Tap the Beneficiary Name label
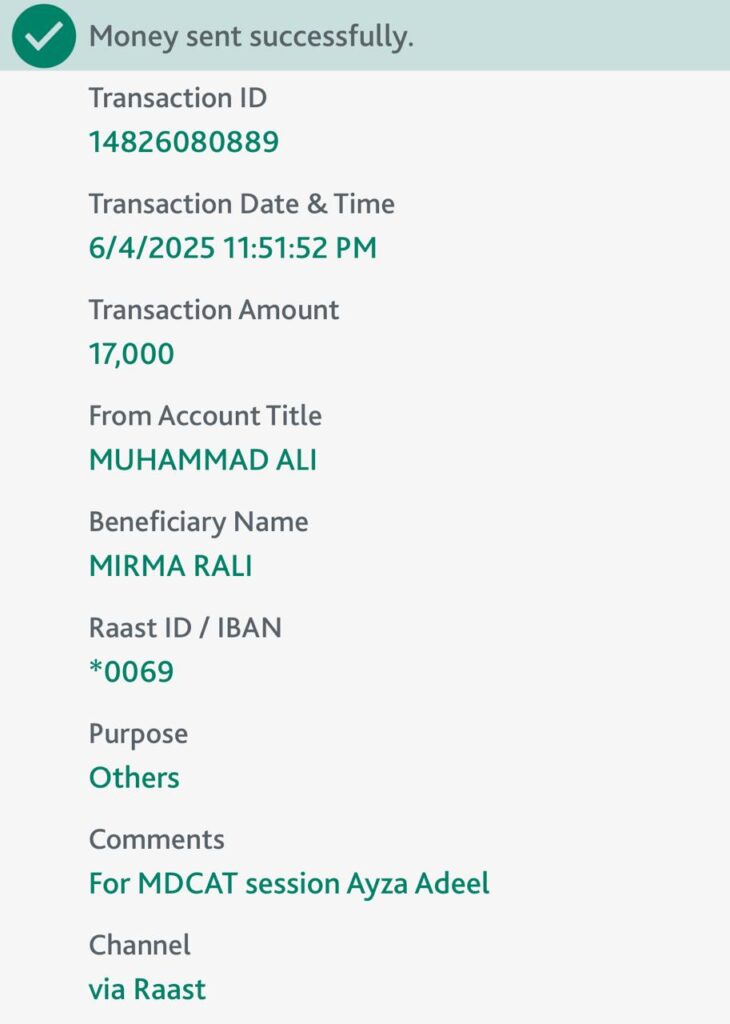 pyautogui.click(x=198, y=522)
